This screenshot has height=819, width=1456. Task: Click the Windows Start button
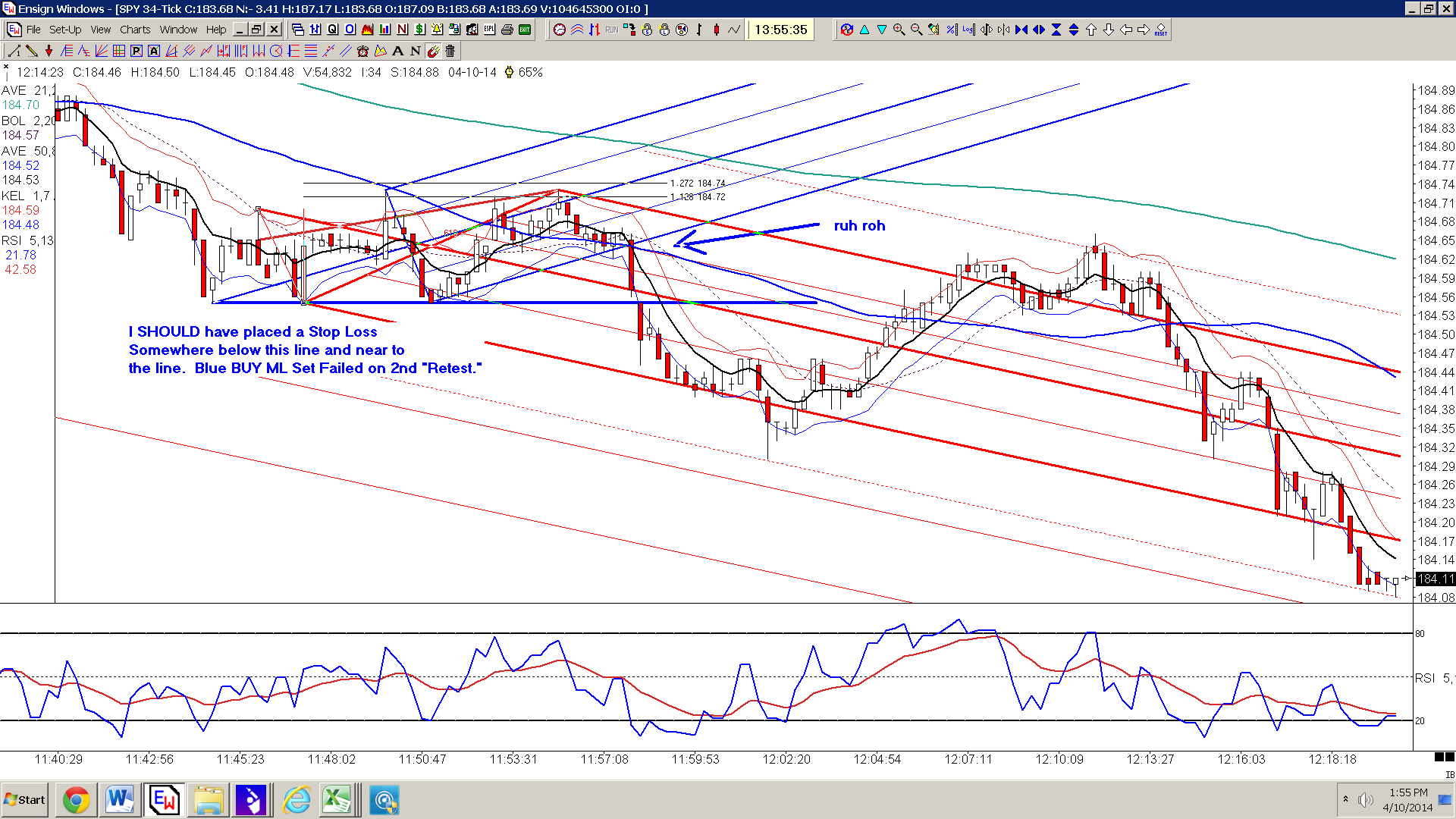24,800
